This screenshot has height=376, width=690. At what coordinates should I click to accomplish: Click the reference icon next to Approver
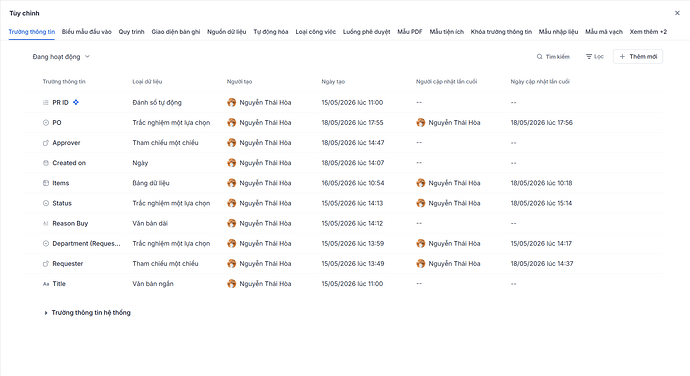(45, 143)
